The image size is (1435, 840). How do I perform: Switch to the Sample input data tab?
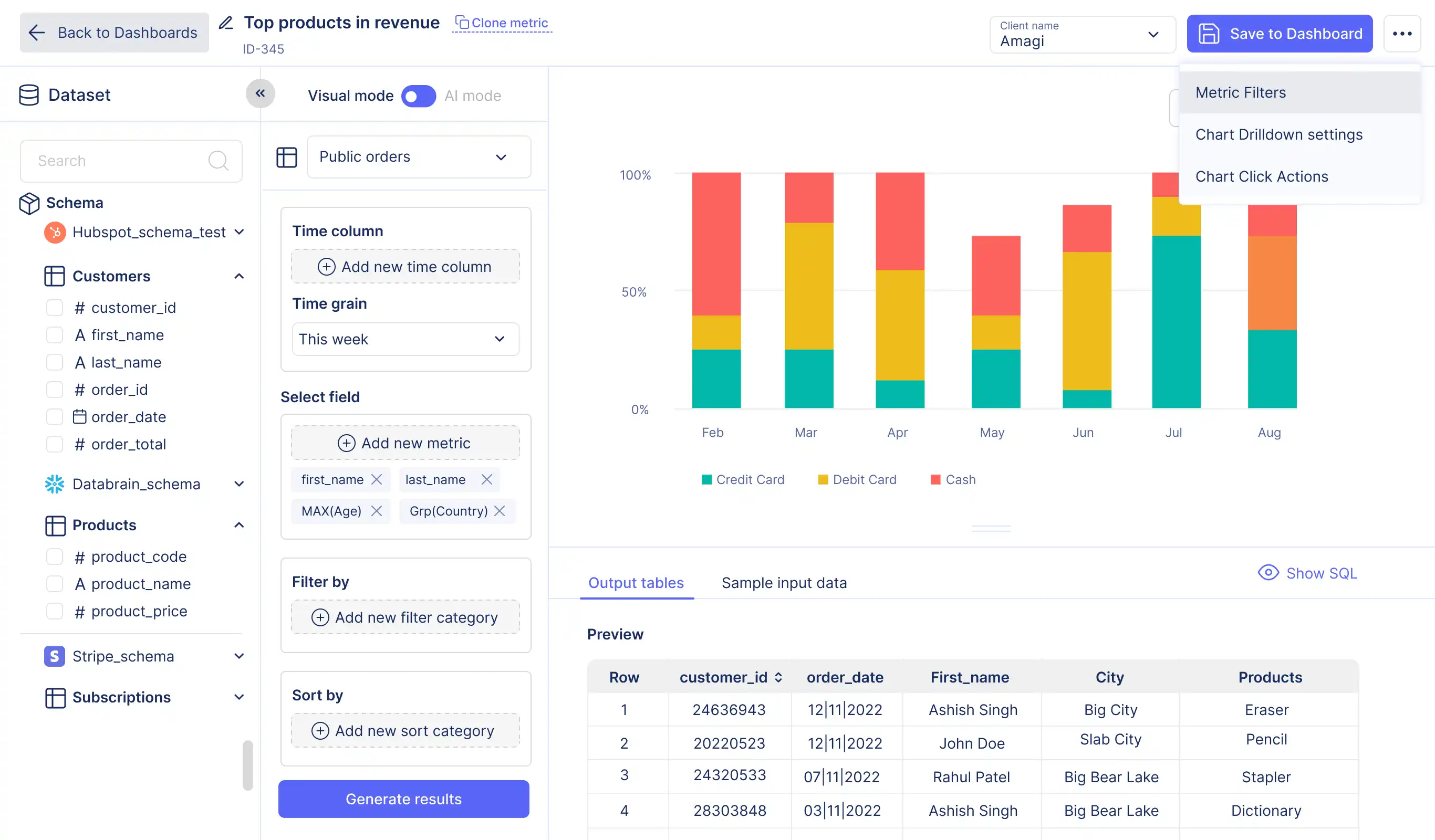click(x=784, y=583)
